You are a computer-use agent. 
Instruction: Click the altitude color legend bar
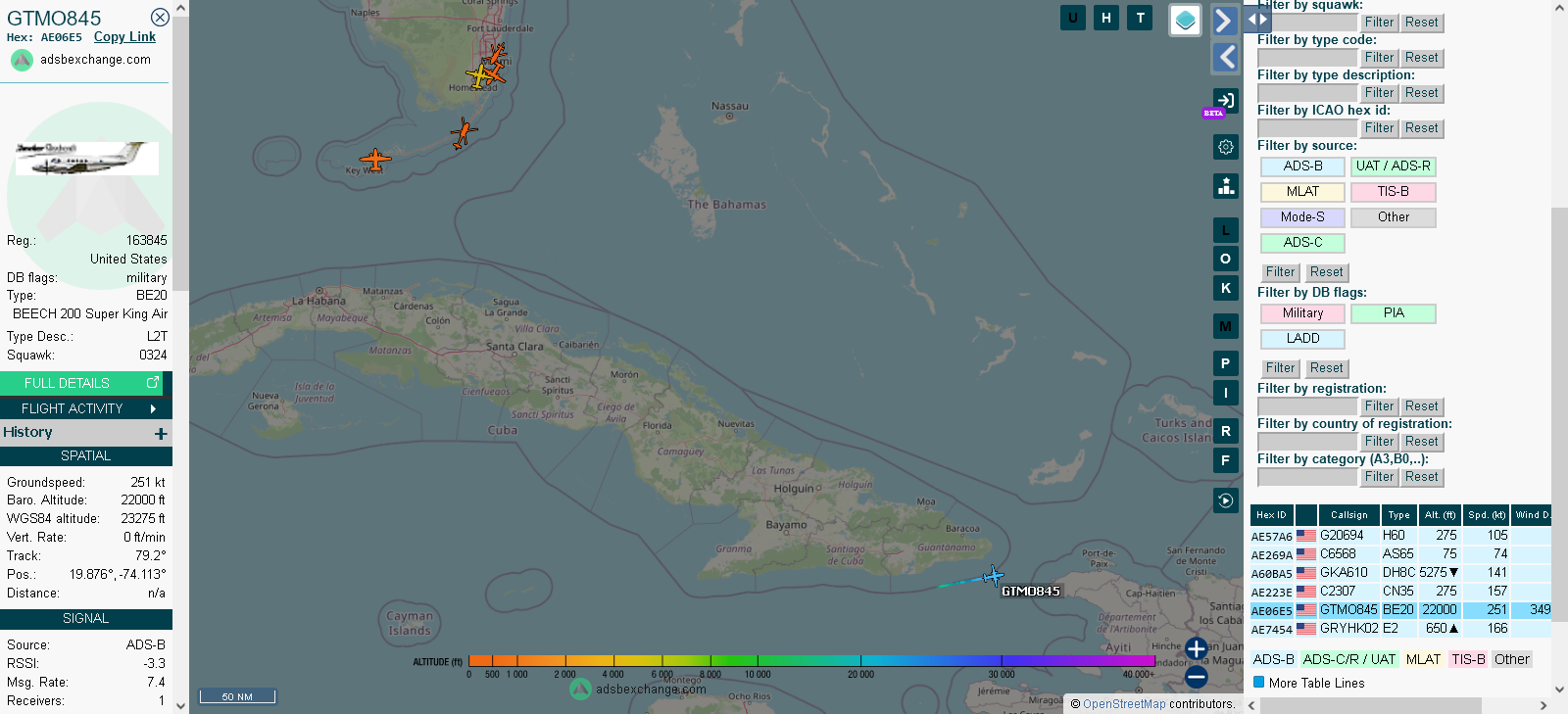(x=811, y=661)
